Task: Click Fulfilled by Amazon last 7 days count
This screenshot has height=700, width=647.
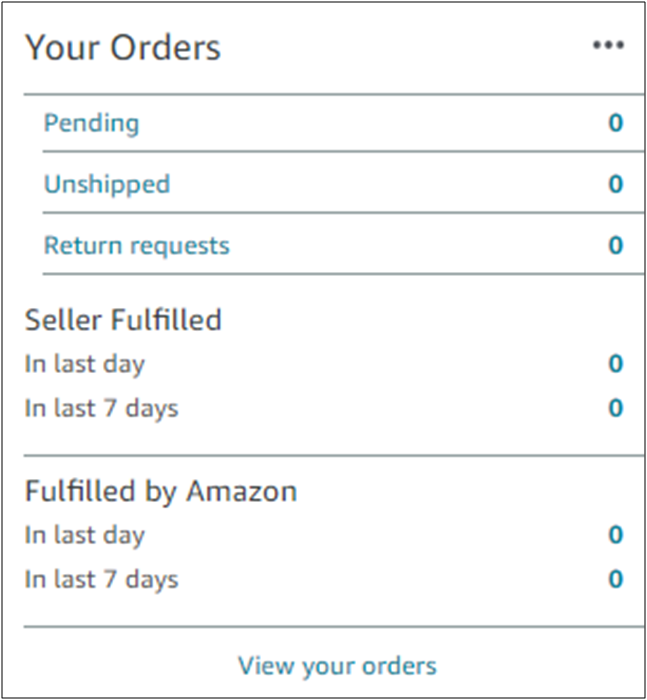Action: click(x=616, y=579)
